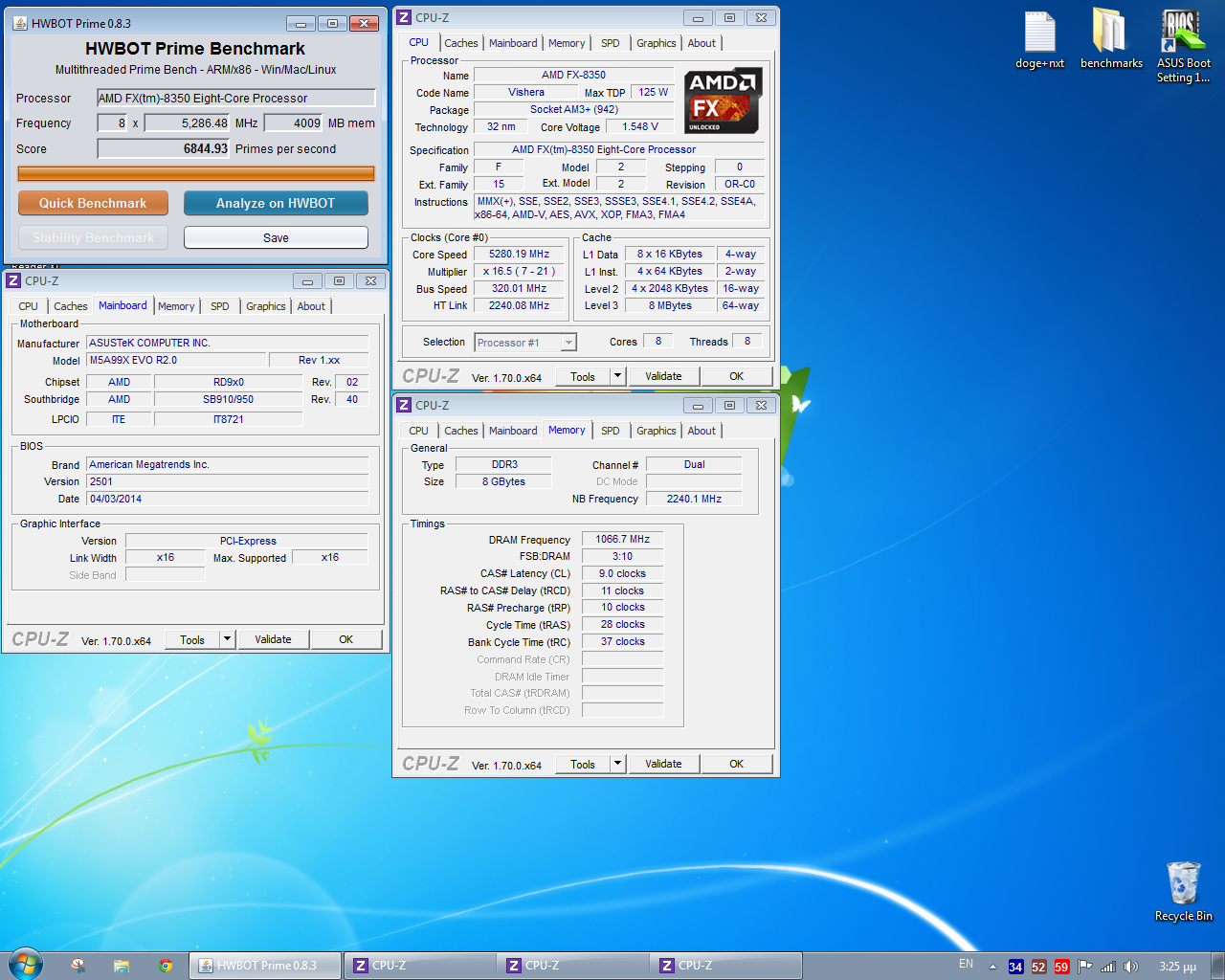Switch to CPU tab in the Mainboard CPU-Z window
Image resolution: width=1225 pixels, height=980 pixels.
coord(29,306)
